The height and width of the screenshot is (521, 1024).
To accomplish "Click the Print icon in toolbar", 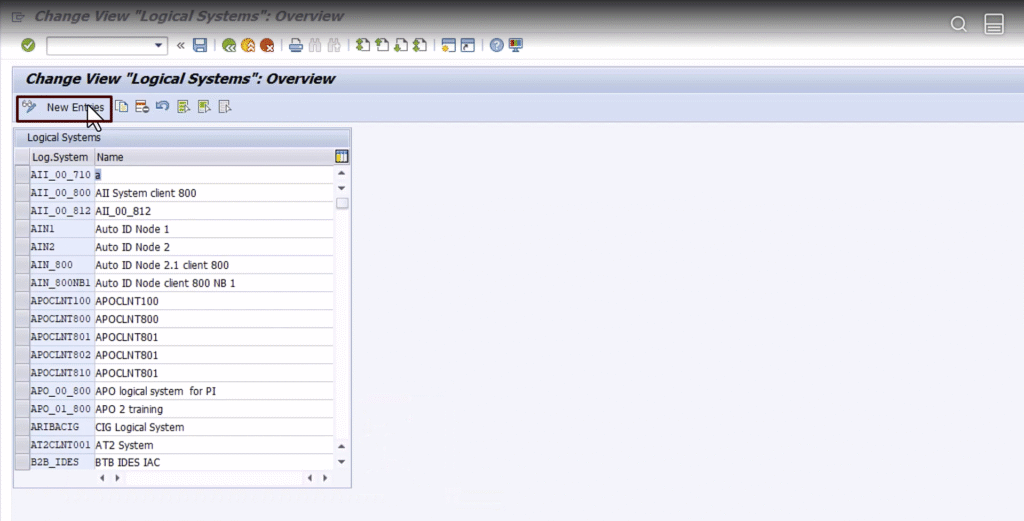I will pyautogui.click(x=296, y=45).
